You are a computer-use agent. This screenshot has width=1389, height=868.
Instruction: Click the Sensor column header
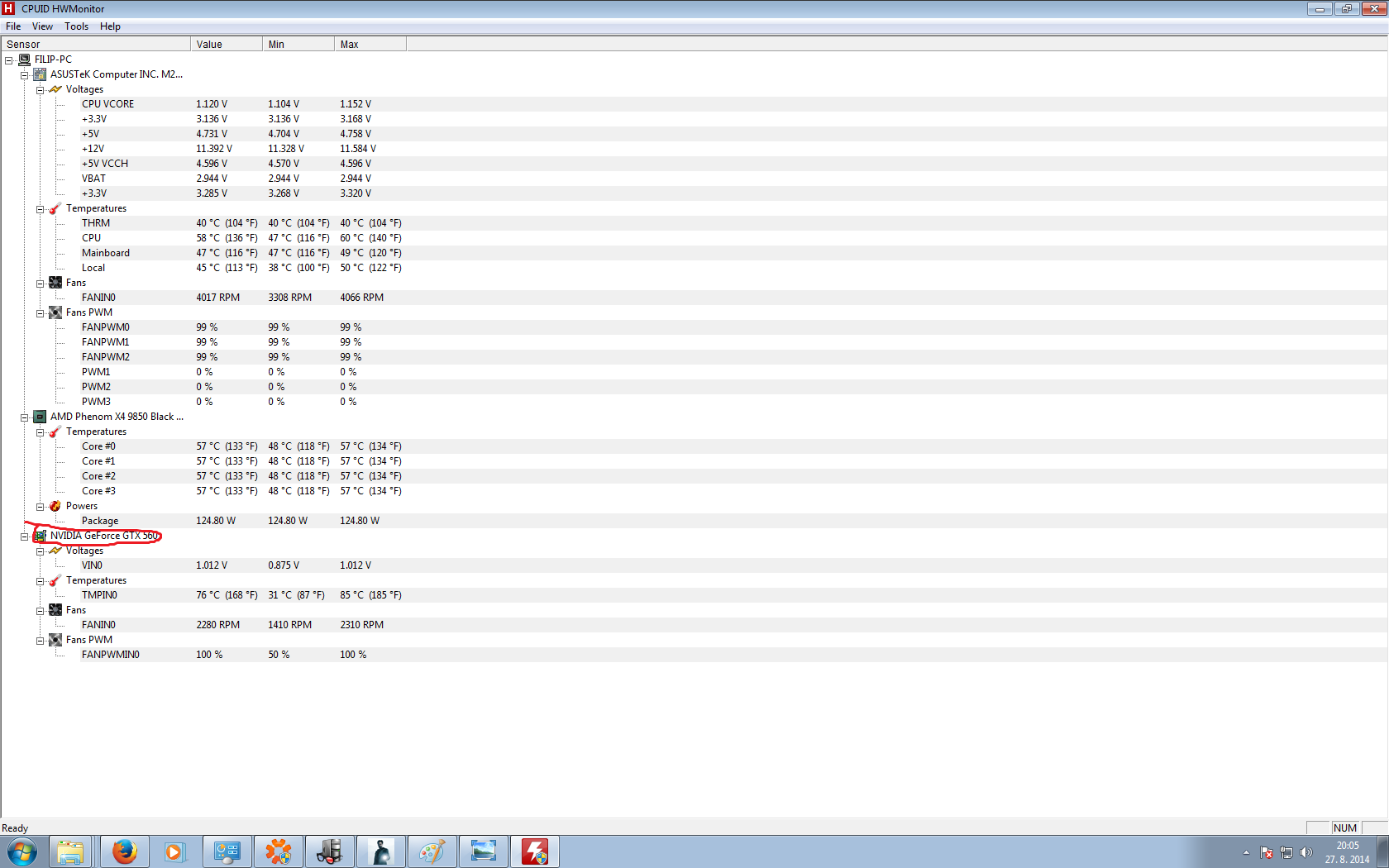[96, 45]
